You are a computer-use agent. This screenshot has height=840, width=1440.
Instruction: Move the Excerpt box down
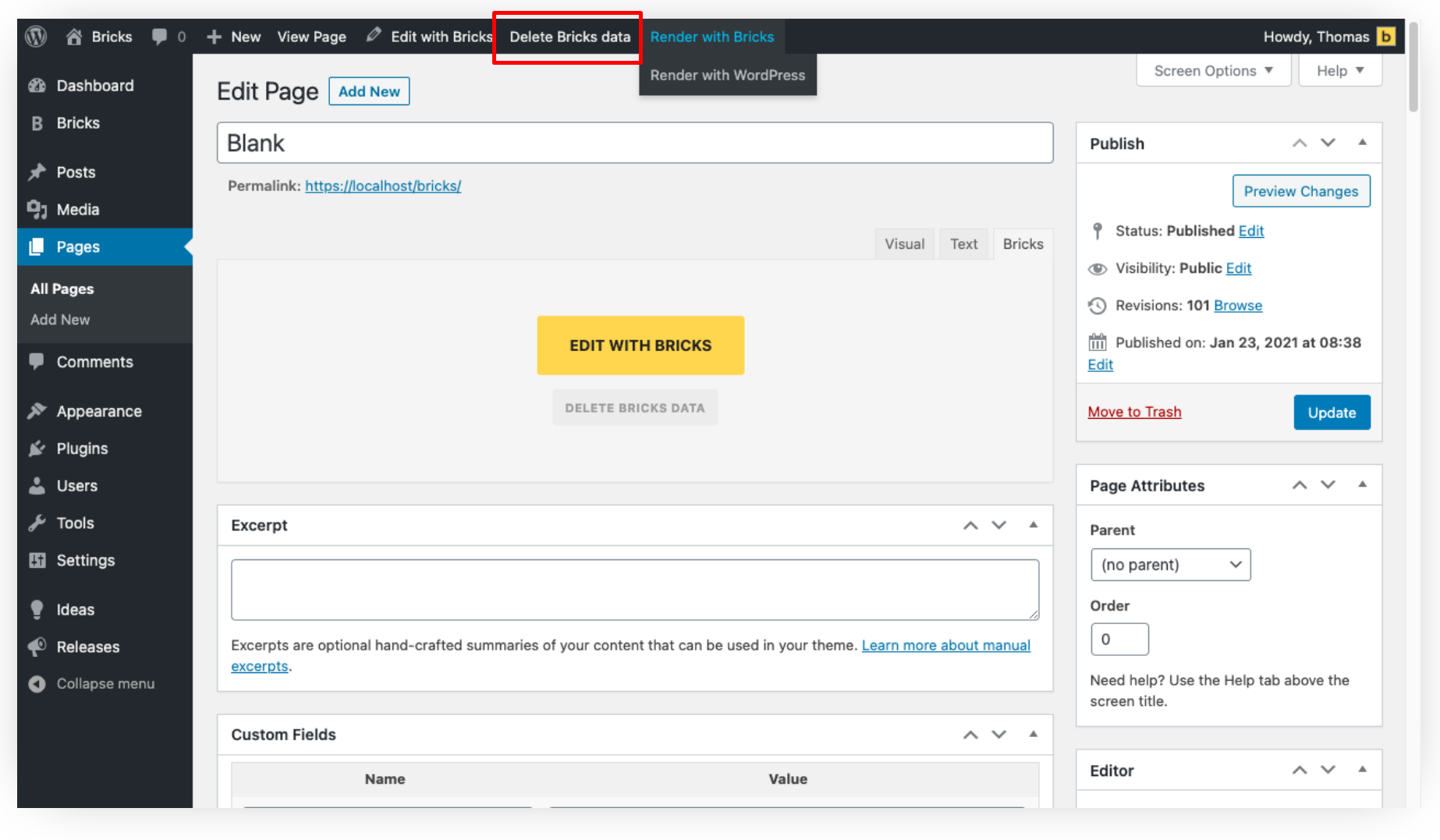[998, 525]
